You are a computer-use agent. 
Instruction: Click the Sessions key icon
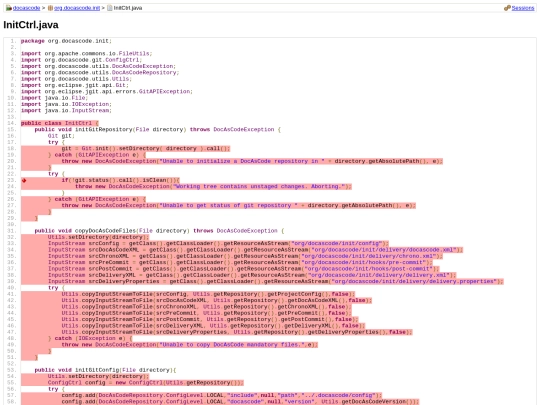[507, 8]
